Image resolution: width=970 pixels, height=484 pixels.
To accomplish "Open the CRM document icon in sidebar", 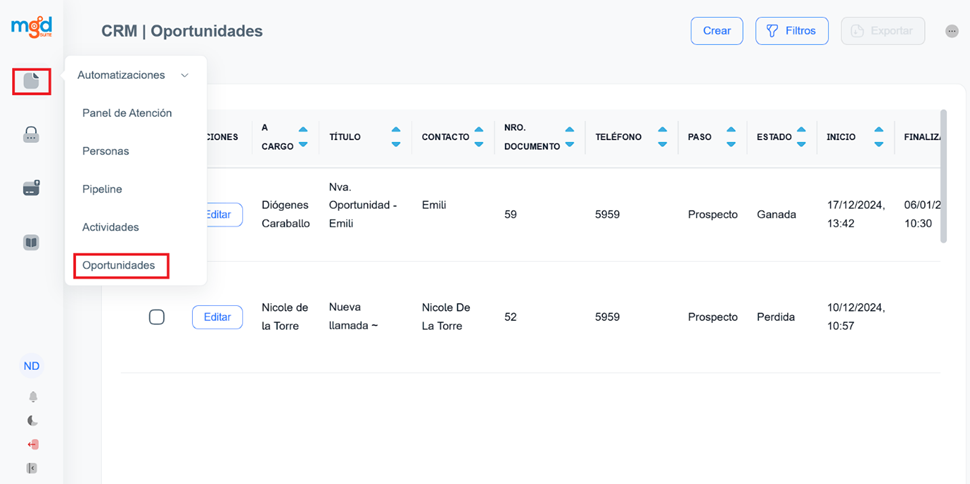I will tap(31, 82).
